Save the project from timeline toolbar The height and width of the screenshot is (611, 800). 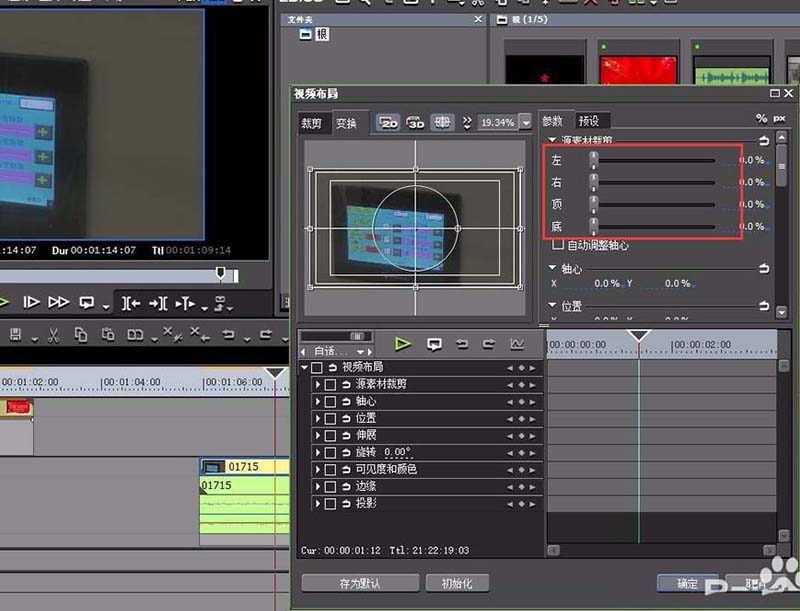tap(15, 335)
